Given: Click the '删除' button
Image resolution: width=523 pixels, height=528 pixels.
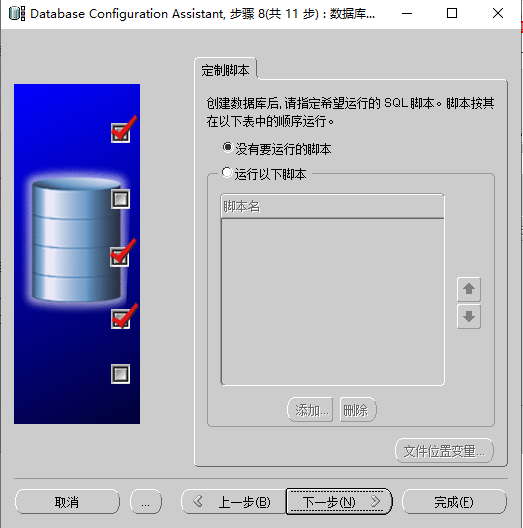Looking at the screenshot, I should click(x=358, y=410).
